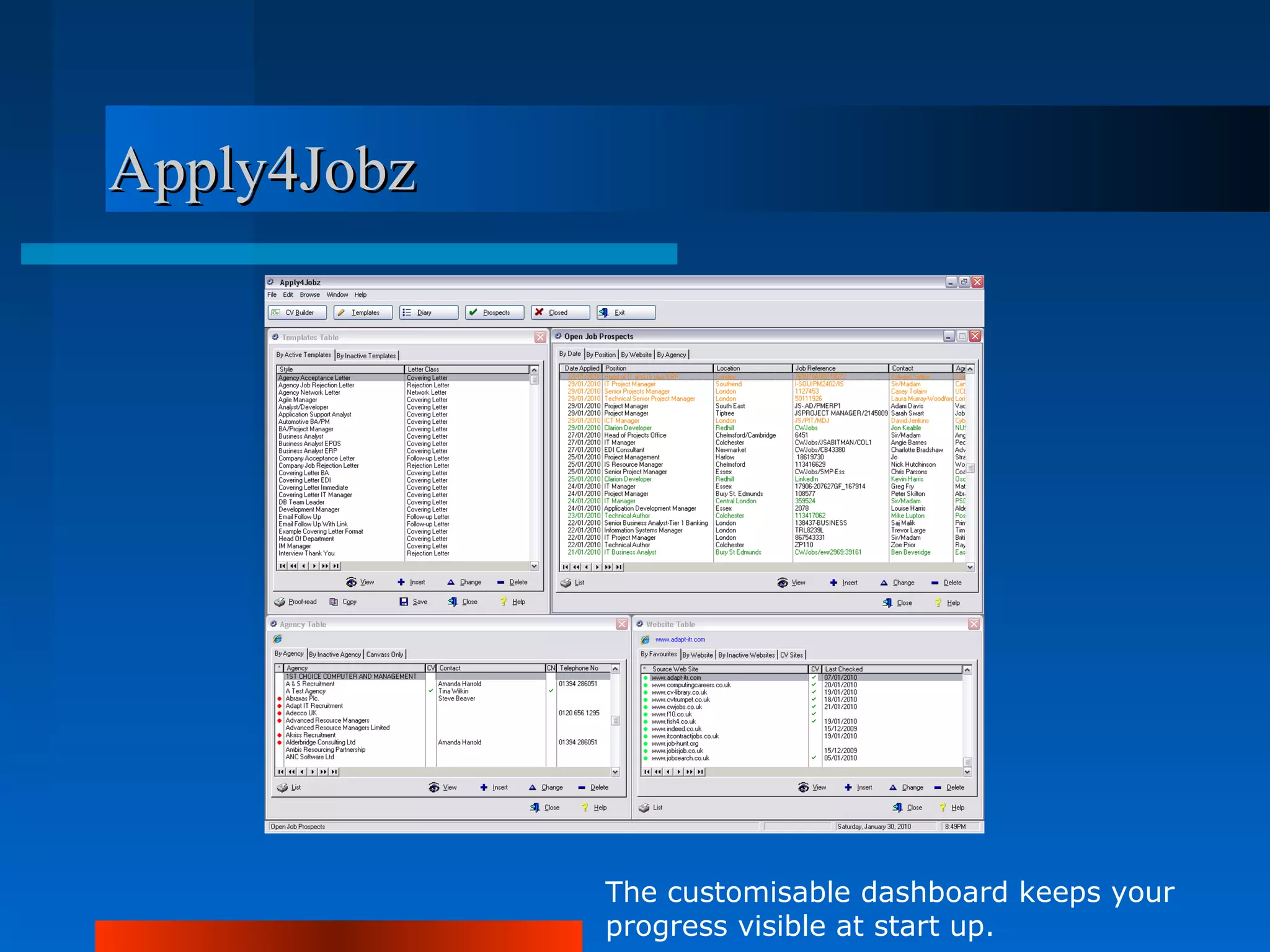Click Insert button in Open Job Prospects

(x=844, y=583)
